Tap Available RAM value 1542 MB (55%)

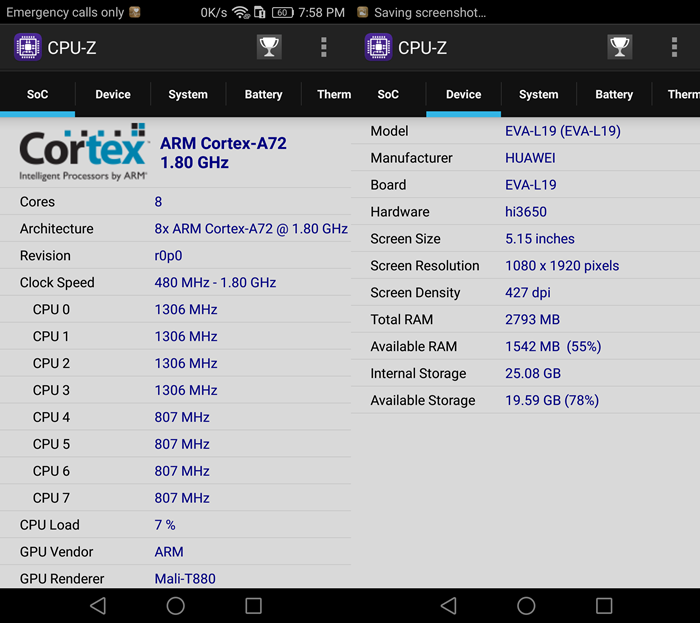click(x=553, y=346)
